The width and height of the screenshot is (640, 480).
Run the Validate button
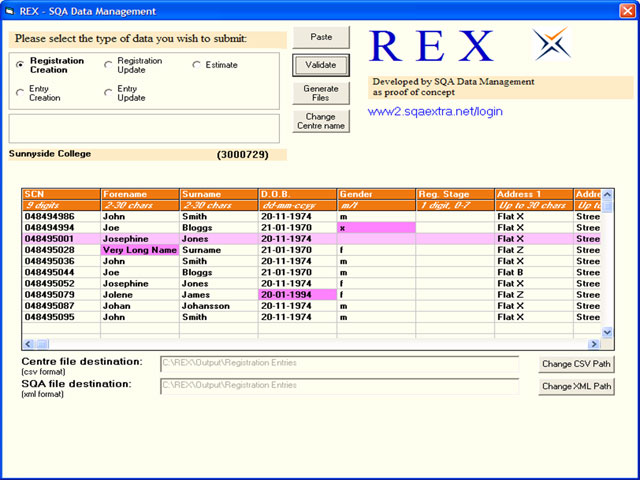click(x=321, y=65)
